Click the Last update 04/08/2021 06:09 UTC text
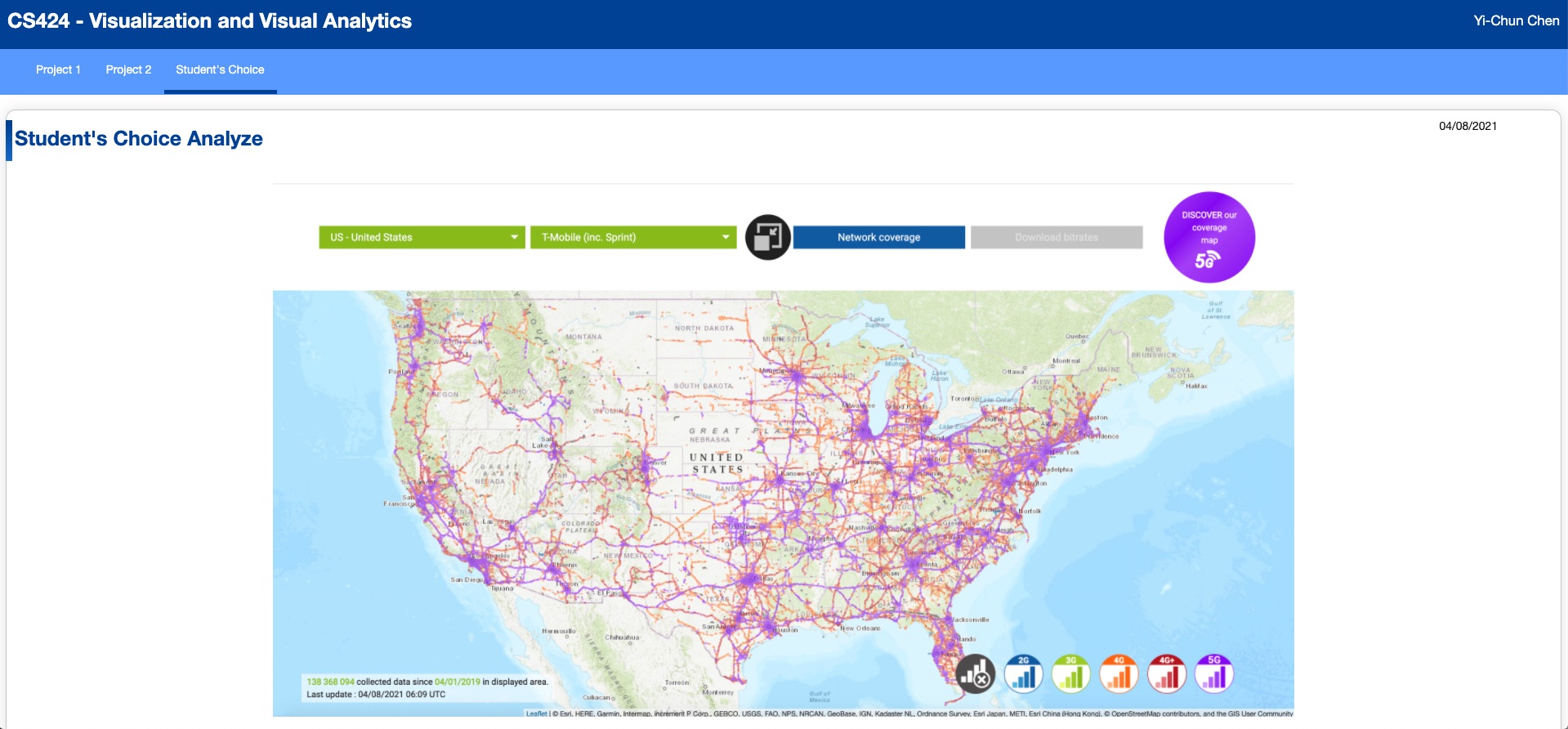 click(x=376, y=695)
